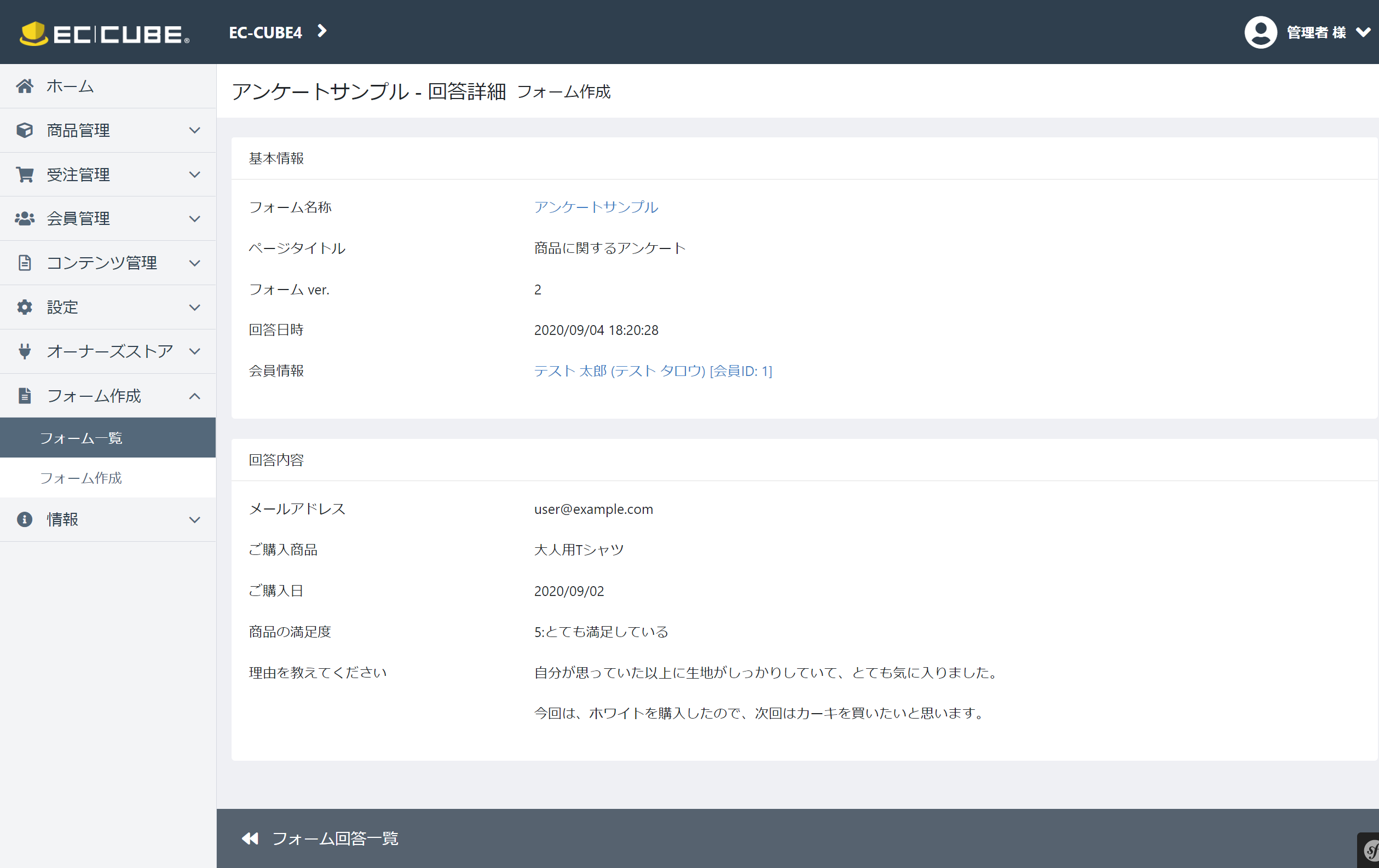Expand the 商品管理 chevron
The height and width of the screenshot is (868, 1379).
pyautogui.click(x=195, y=131)
